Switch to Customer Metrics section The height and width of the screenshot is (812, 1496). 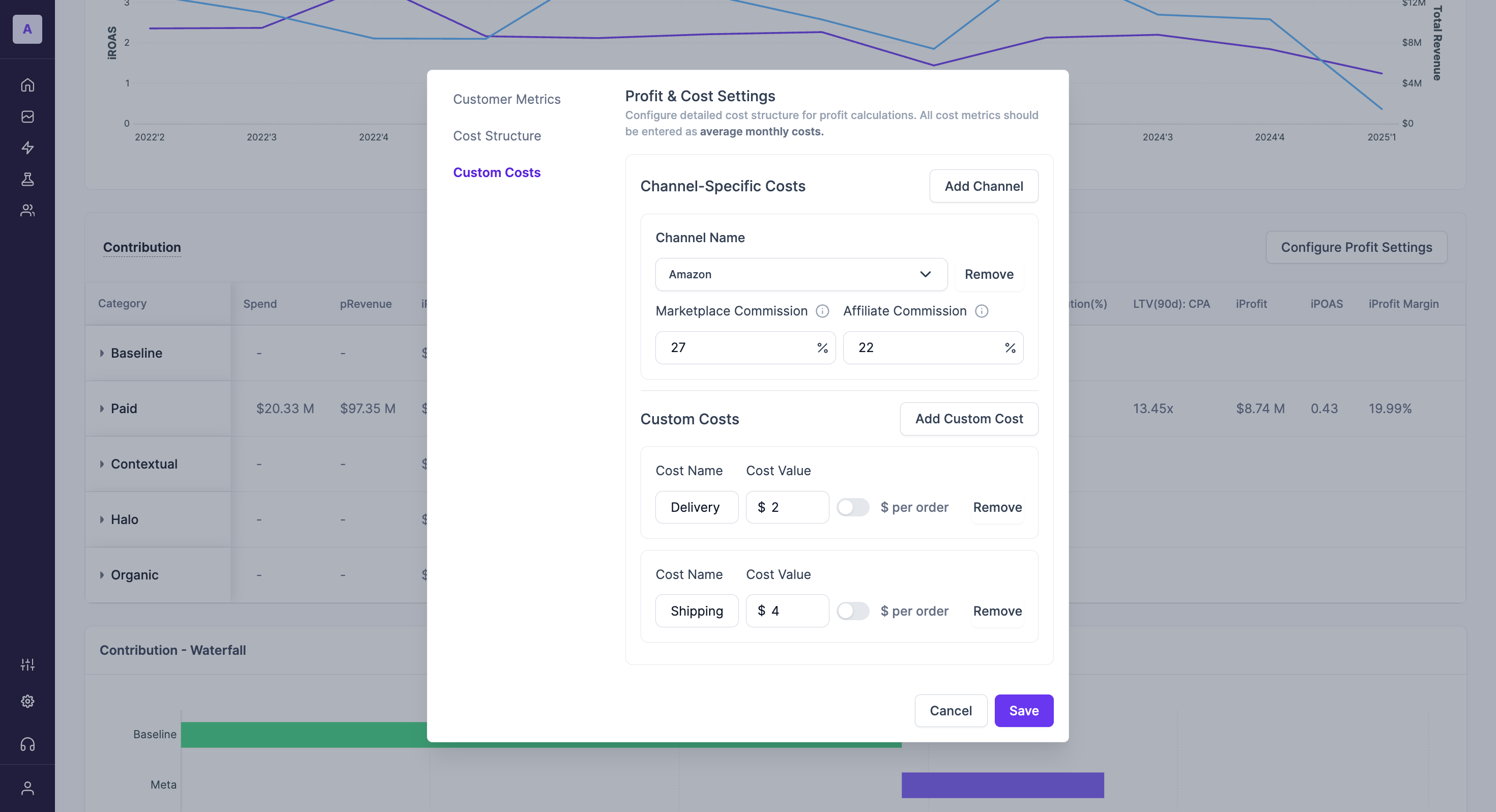pos(506,99)
